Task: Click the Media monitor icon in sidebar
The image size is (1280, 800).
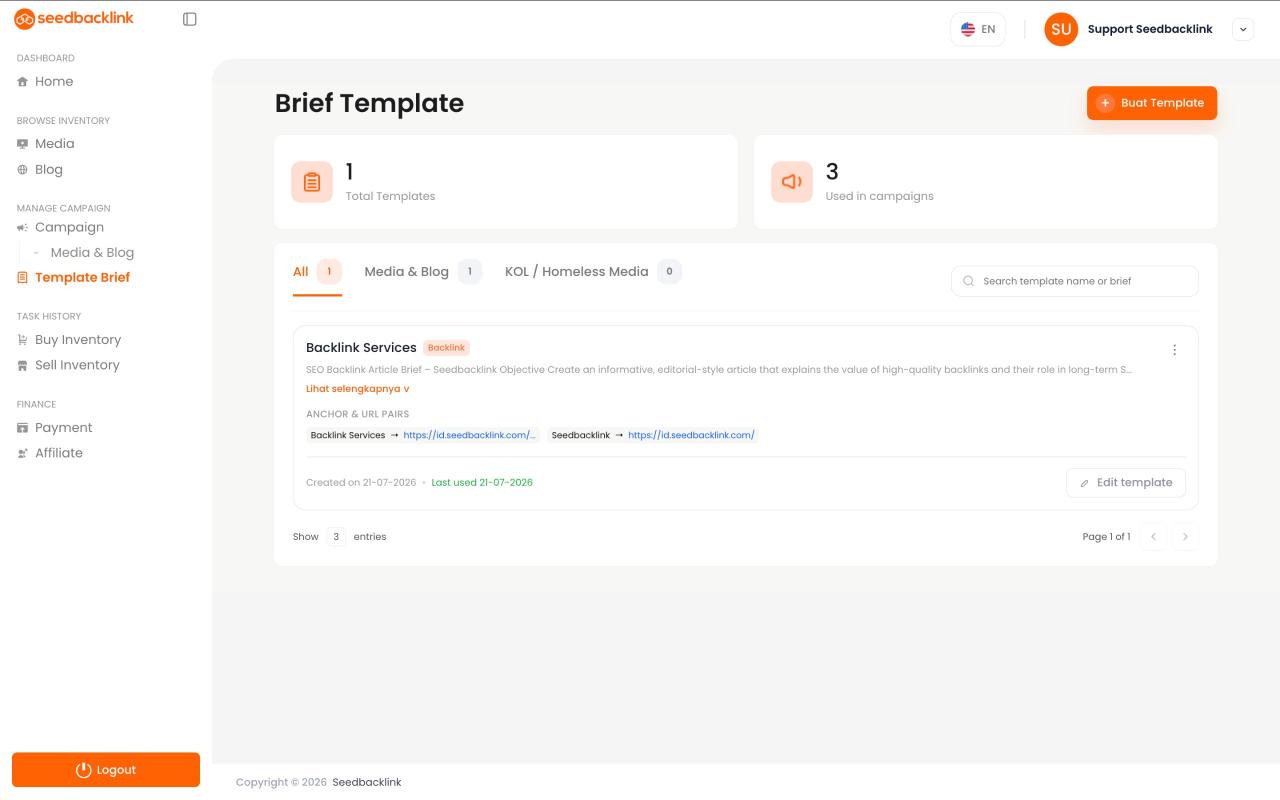Action: point(22,144)
